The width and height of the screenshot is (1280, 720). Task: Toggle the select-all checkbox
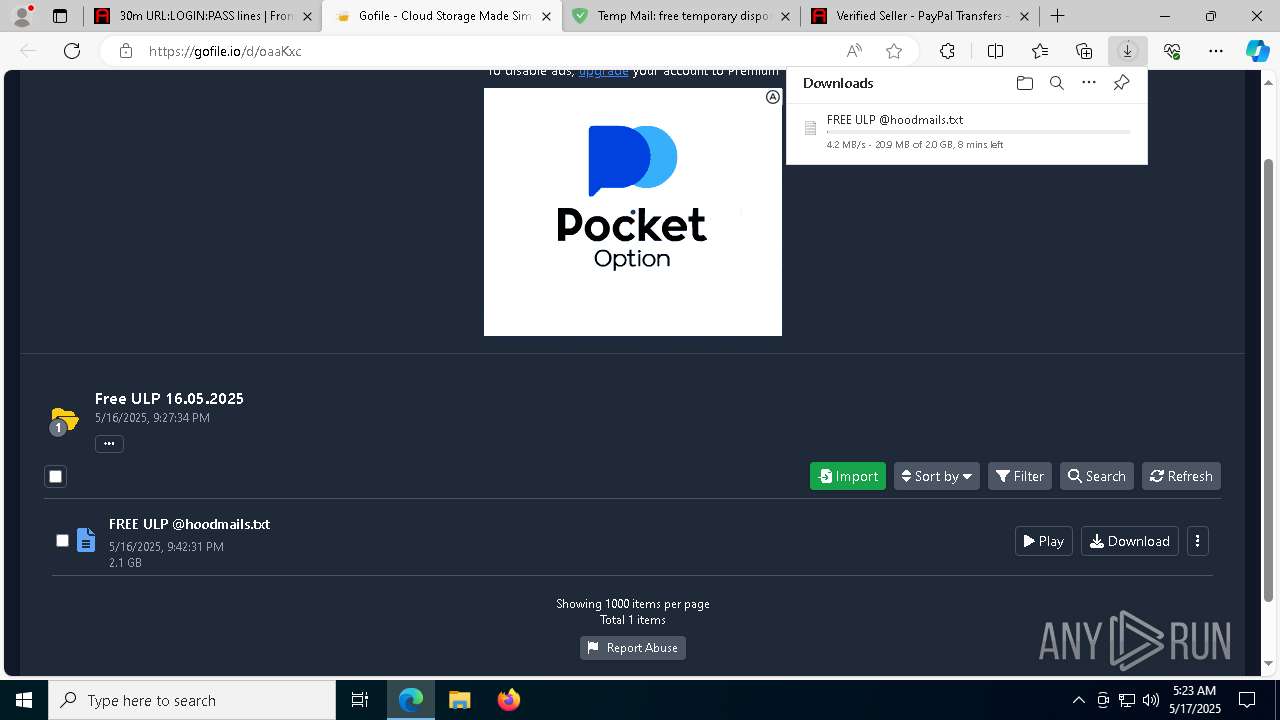click(56, 477)
